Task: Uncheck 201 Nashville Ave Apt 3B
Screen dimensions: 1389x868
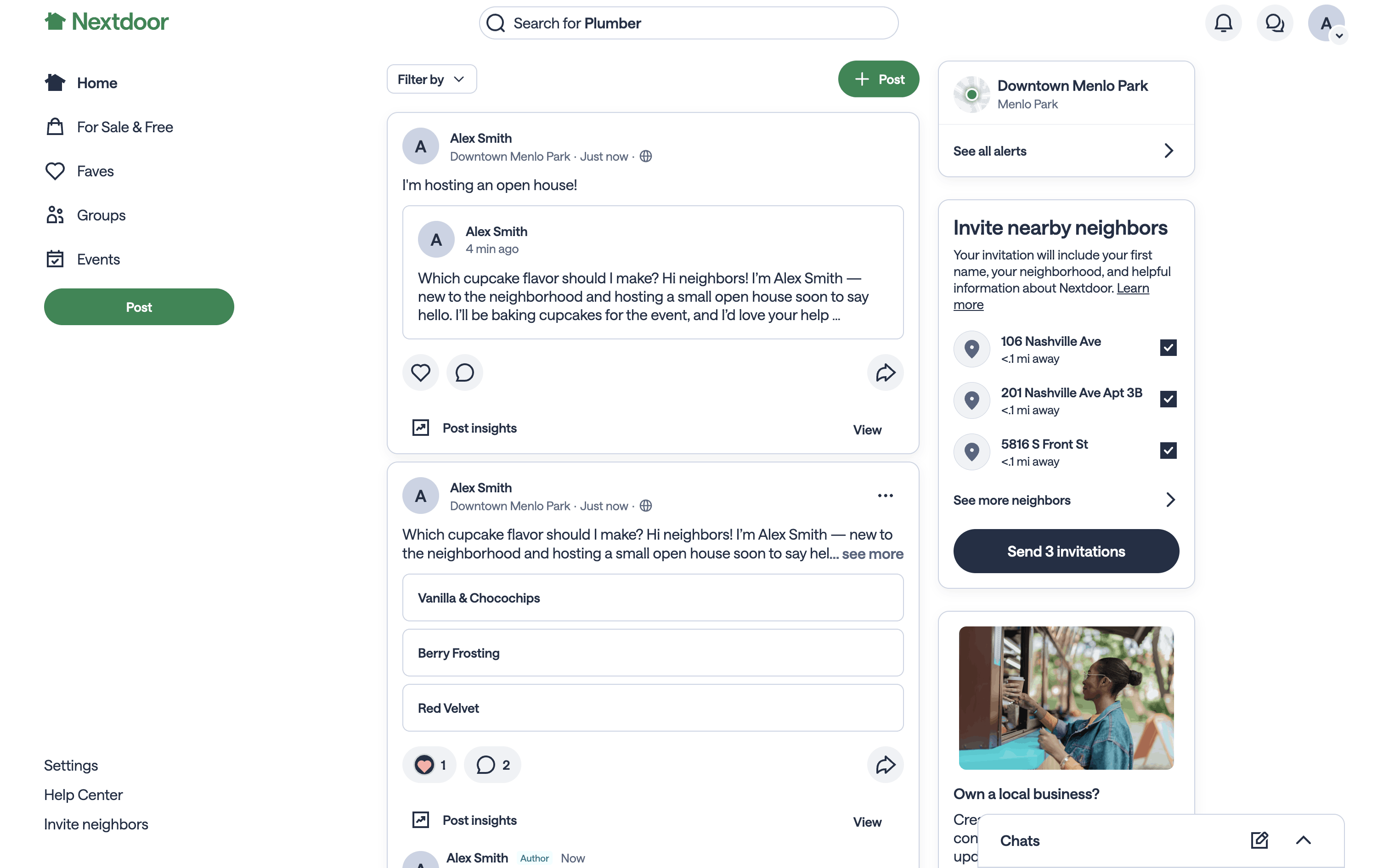Action: [x=1168, y=399]
